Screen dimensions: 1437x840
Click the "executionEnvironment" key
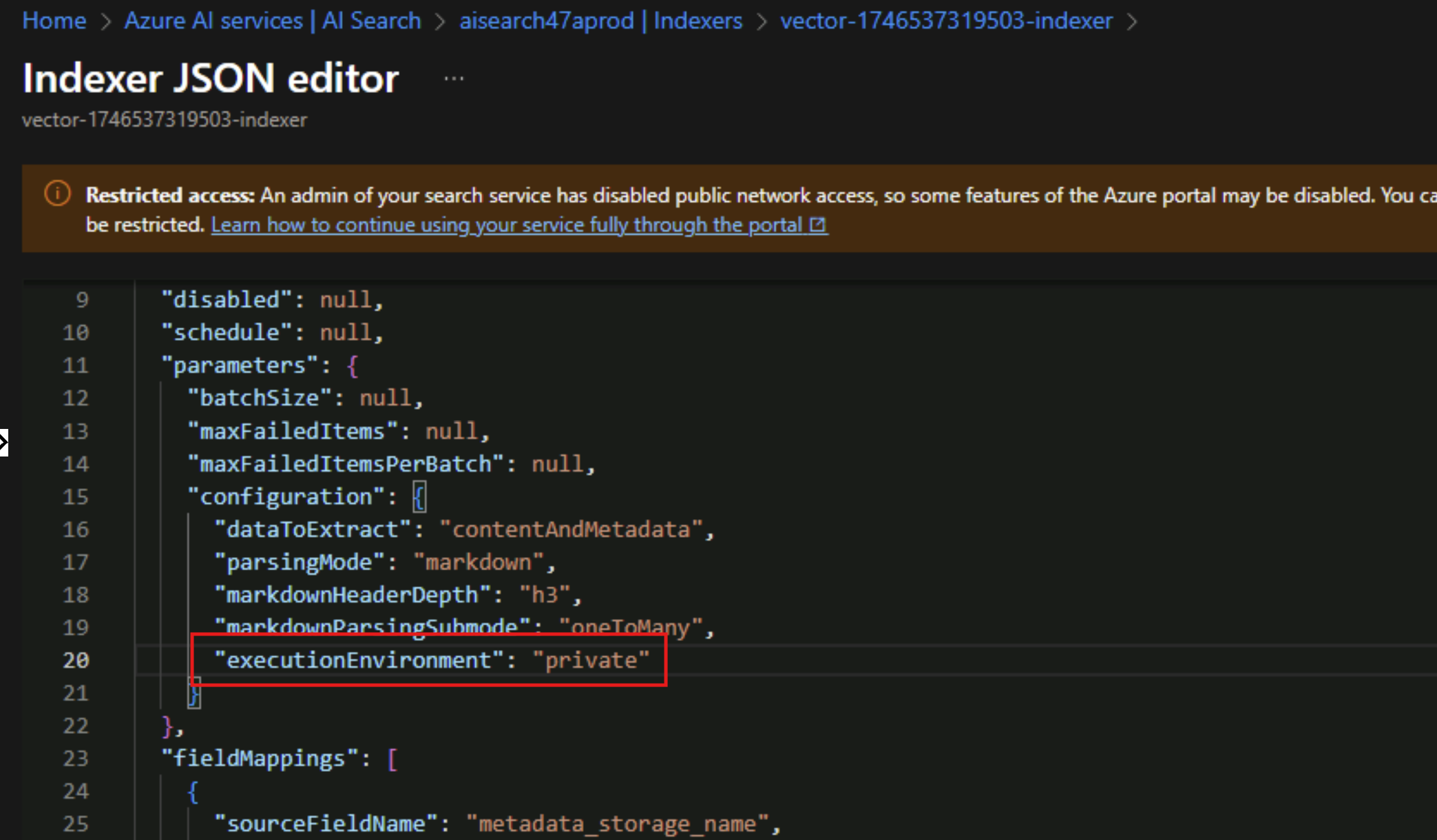coord(359,661)
